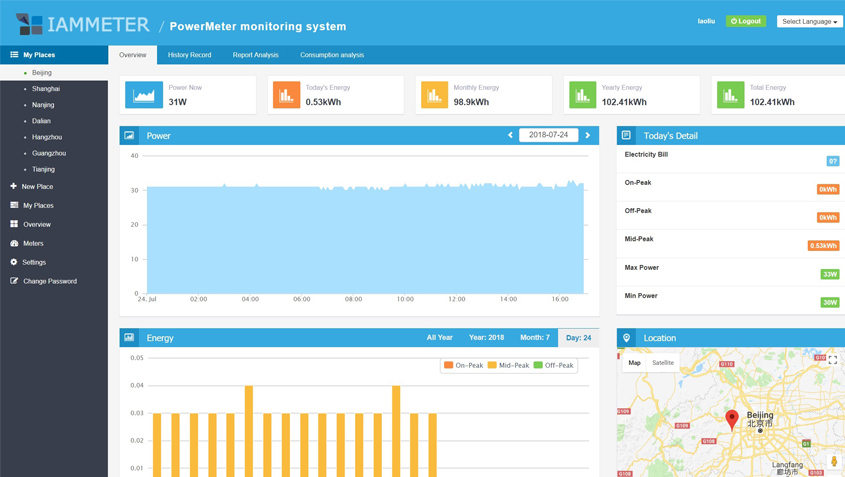This screenshot has width=845, height=477.
Task: Toggle Off-Peak series in legend
Action: click(554, 365)
